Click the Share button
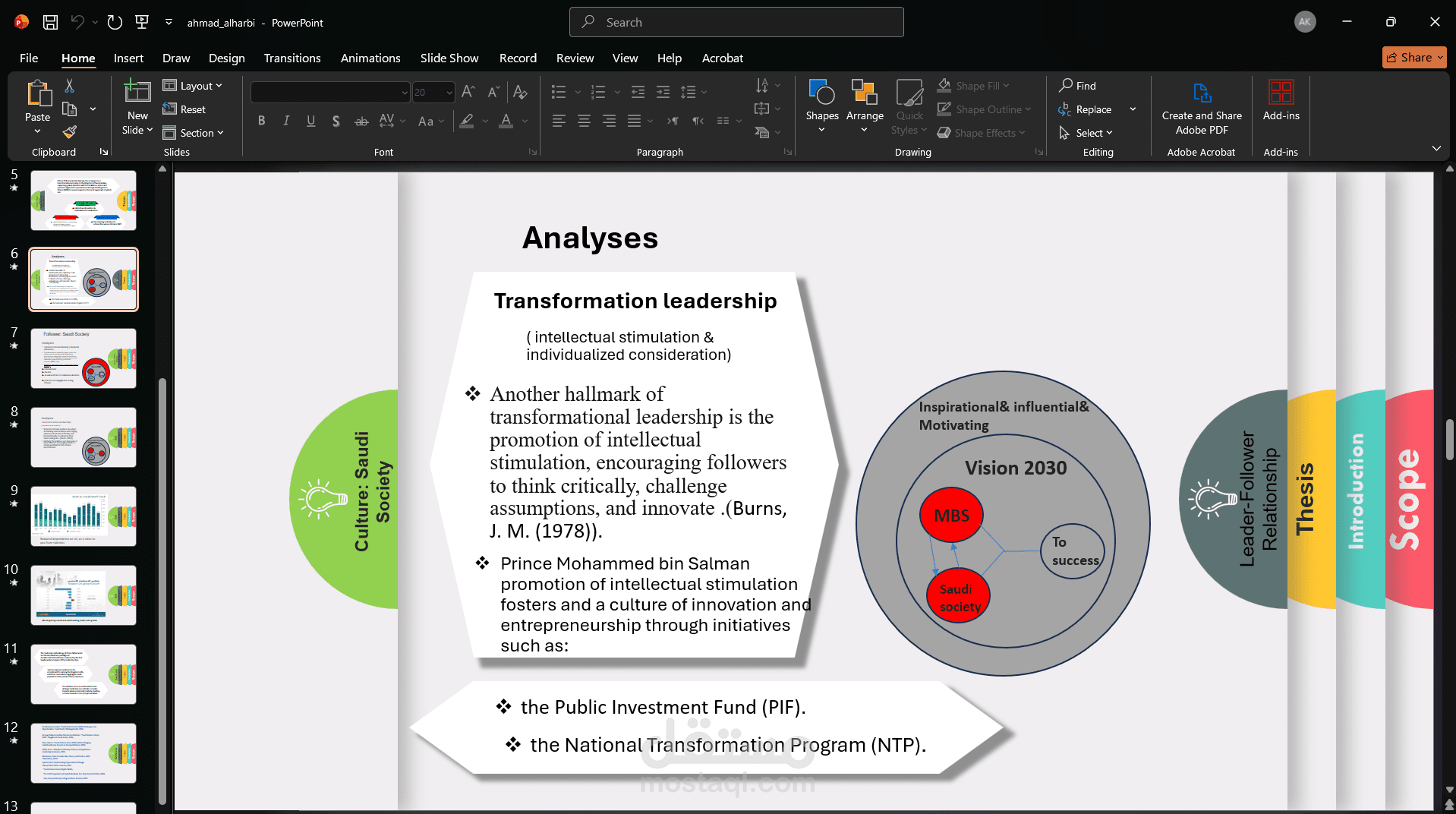The image size is (1456, 814). coord(1414,58)
